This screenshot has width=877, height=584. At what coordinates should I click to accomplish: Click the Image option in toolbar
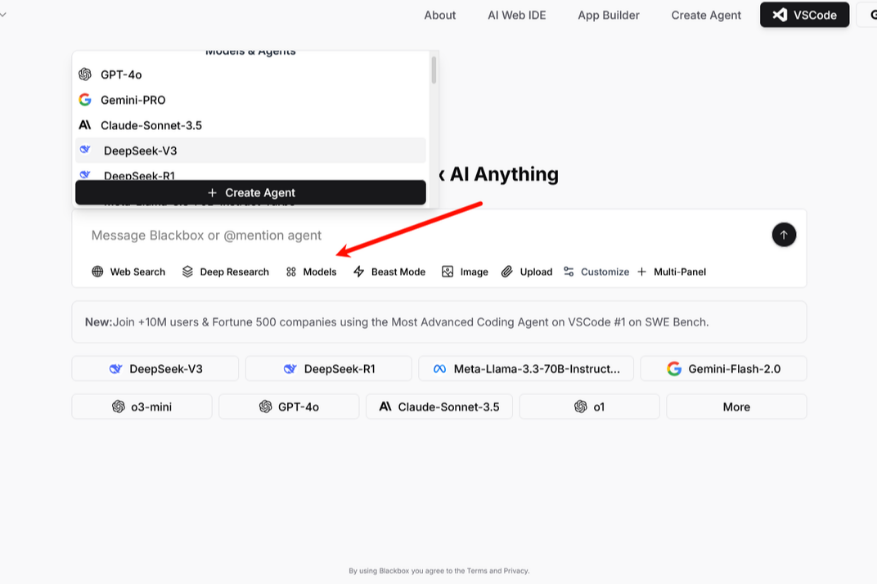[465, 272]
